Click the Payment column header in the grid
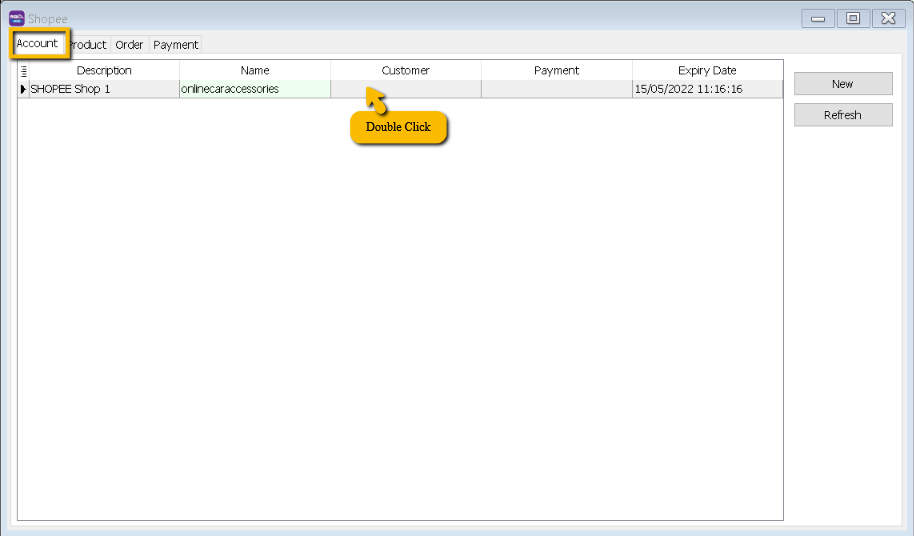This screenshot has width=914, height=536. (556, 71)
